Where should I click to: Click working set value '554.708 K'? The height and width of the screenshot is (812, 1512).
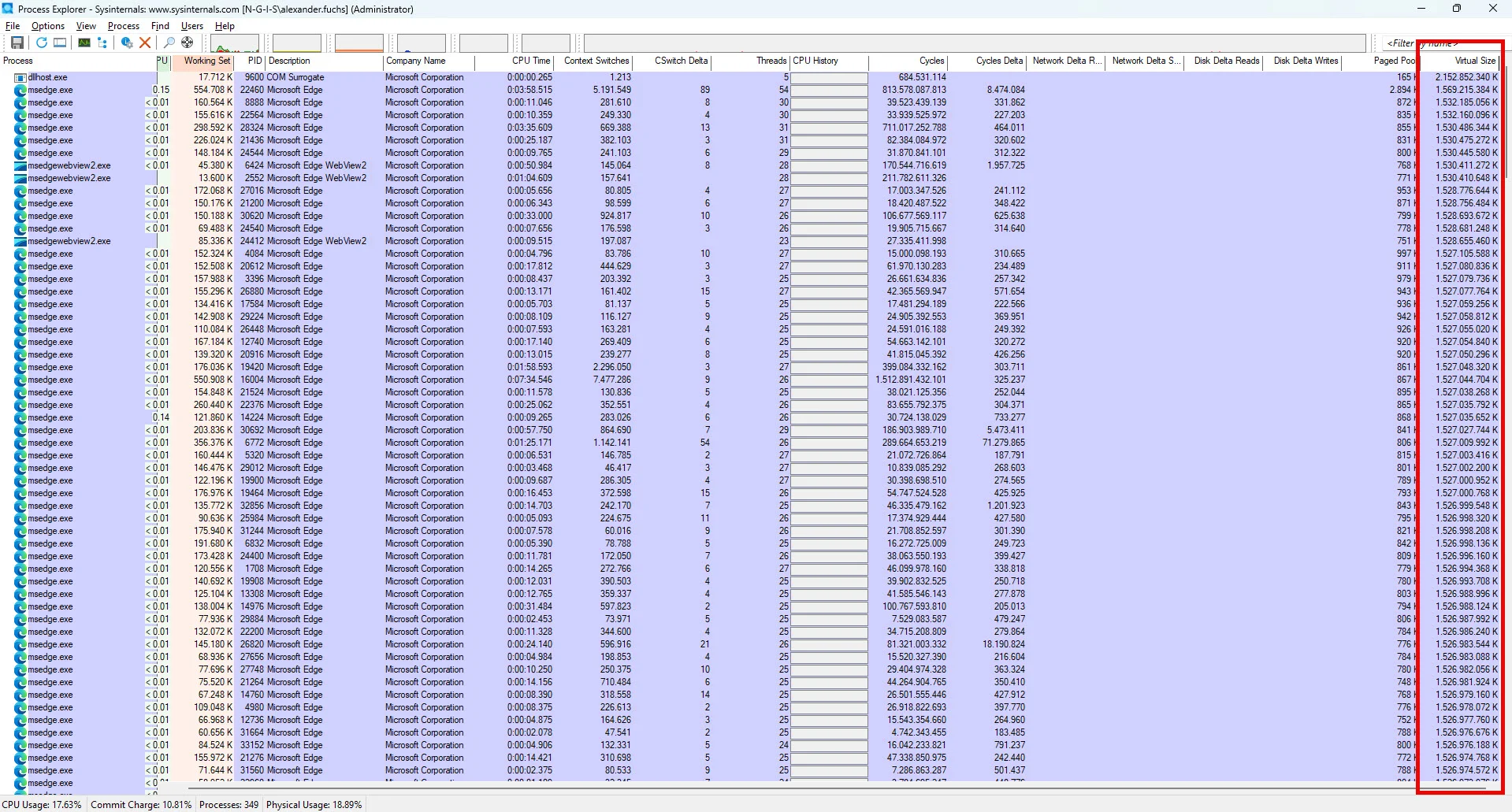[213, 90]
